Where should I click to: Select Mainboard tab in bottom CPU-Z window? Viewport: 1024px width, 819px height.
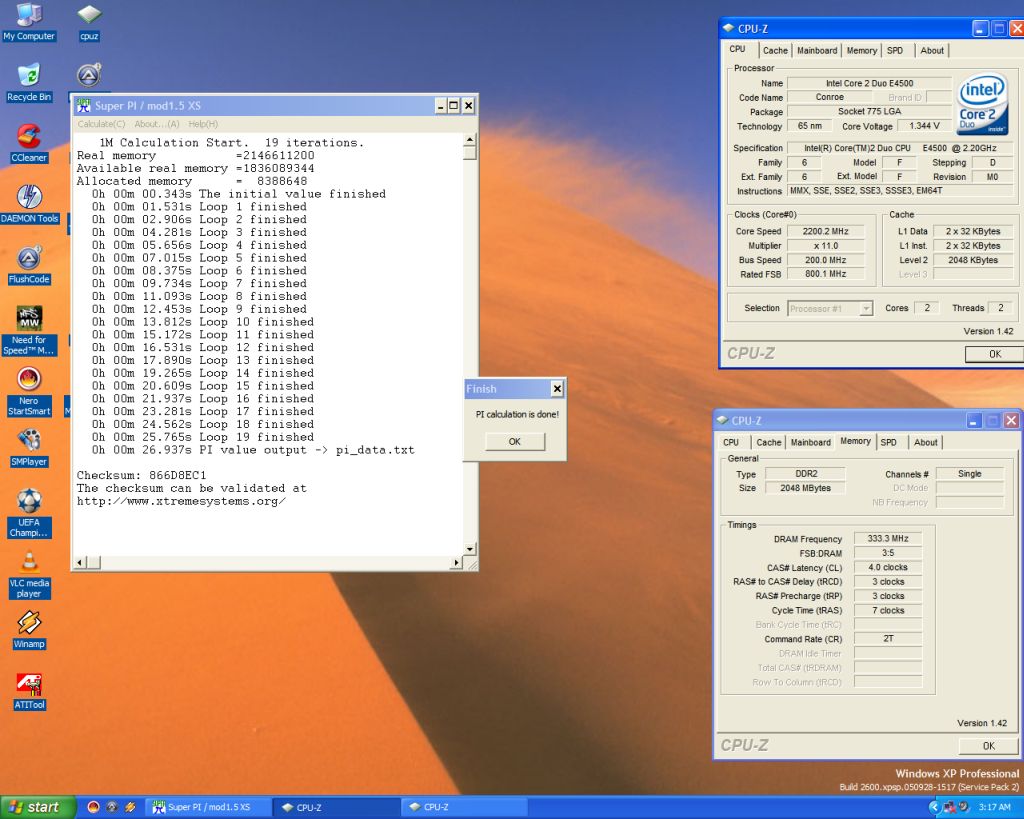click(x=810, y=442)
